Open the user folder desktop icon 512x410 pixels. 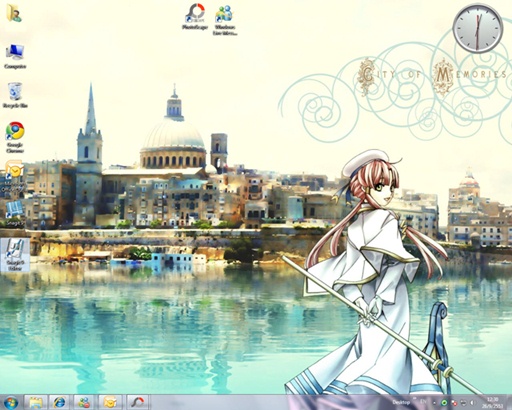tap(13, 13)
